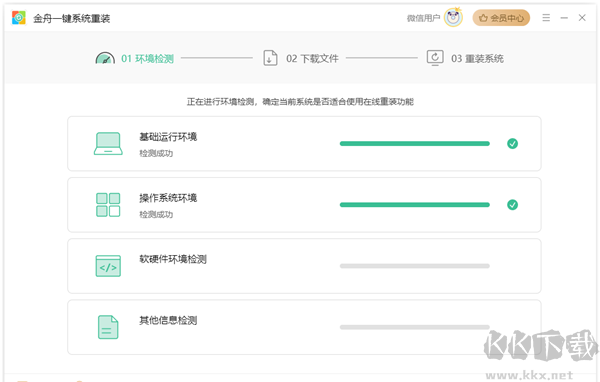This screenshot has width=600, height=382.
Task: Click the 其他信息检测 title text
Action: pos(168,320)
